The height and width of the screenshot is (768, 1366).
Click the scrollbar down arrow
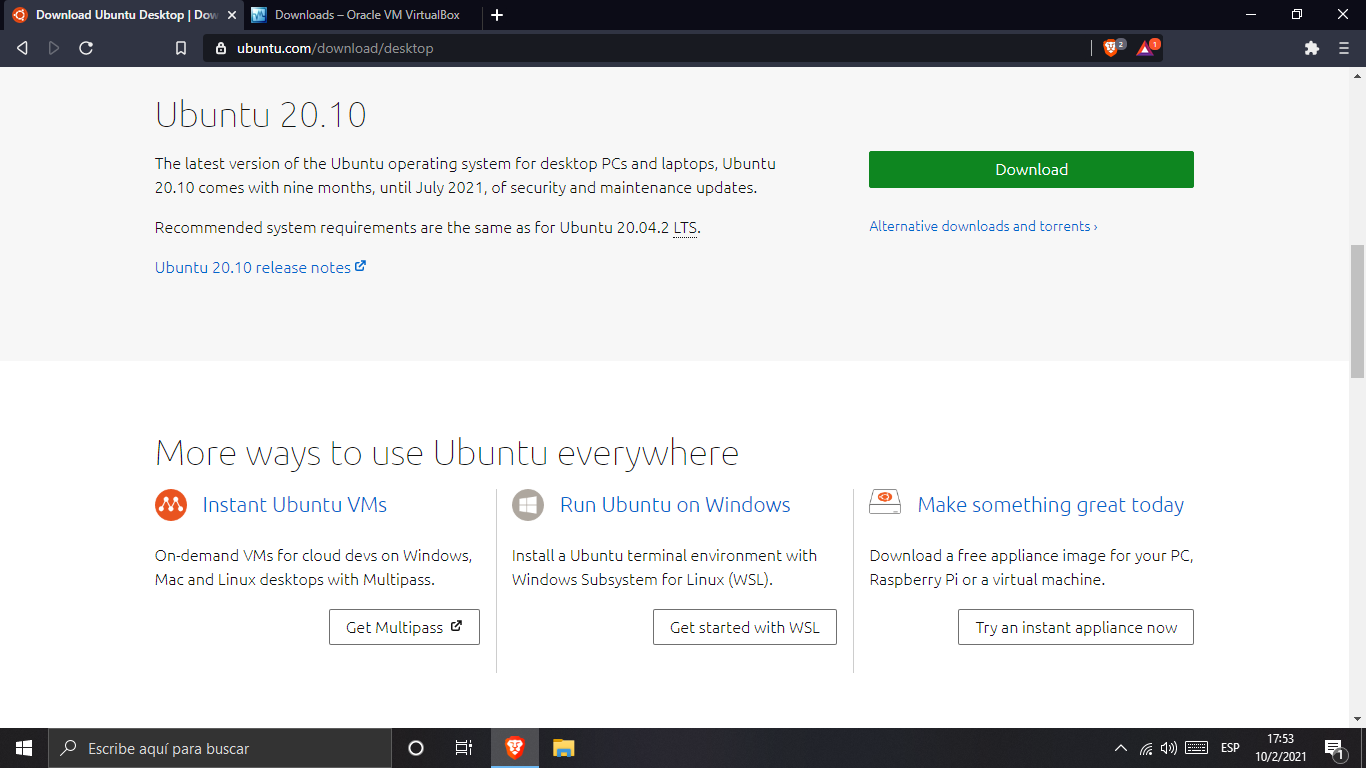[1357, 719]
